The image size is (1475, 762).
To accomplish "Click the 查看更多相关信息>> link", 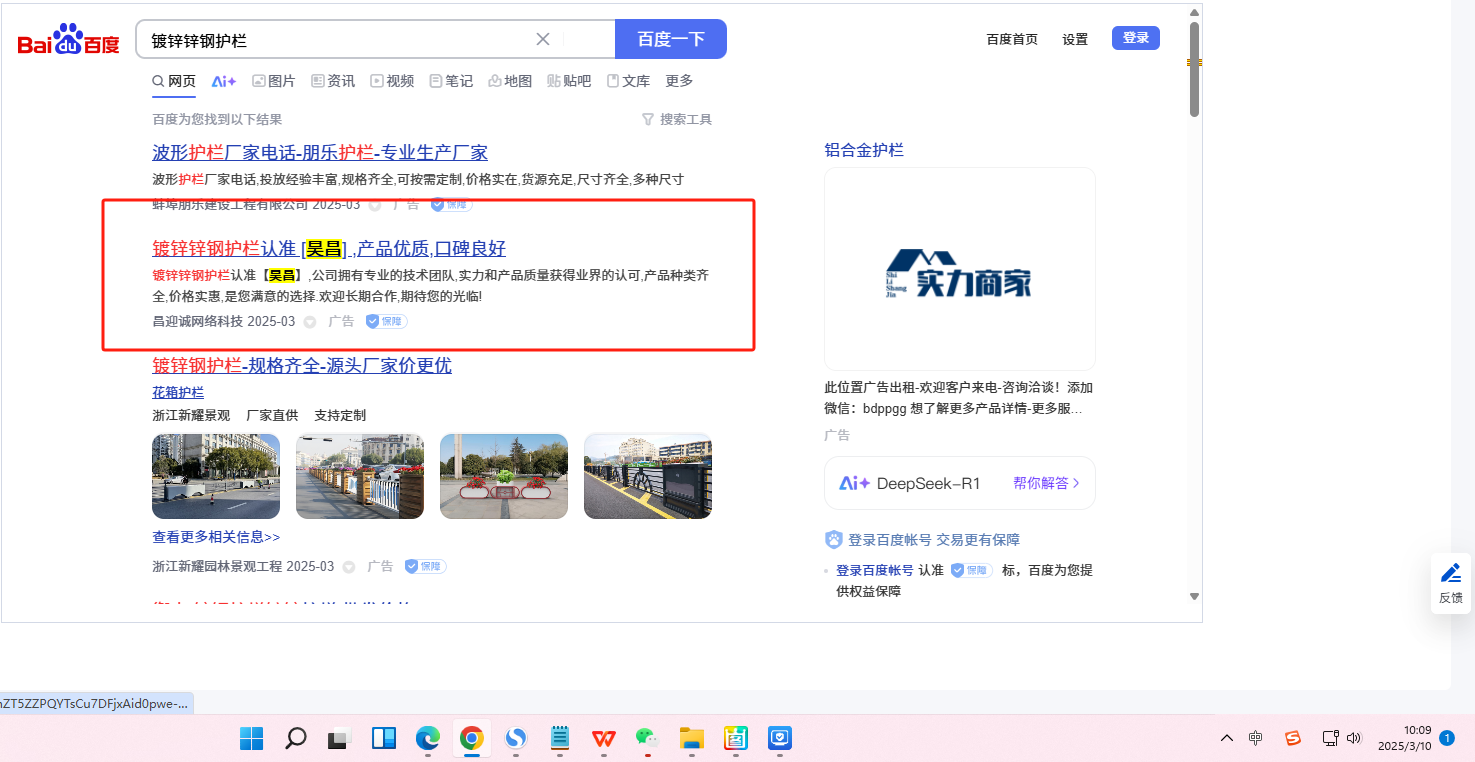I will pyautogui.click(x=216, y=537).
